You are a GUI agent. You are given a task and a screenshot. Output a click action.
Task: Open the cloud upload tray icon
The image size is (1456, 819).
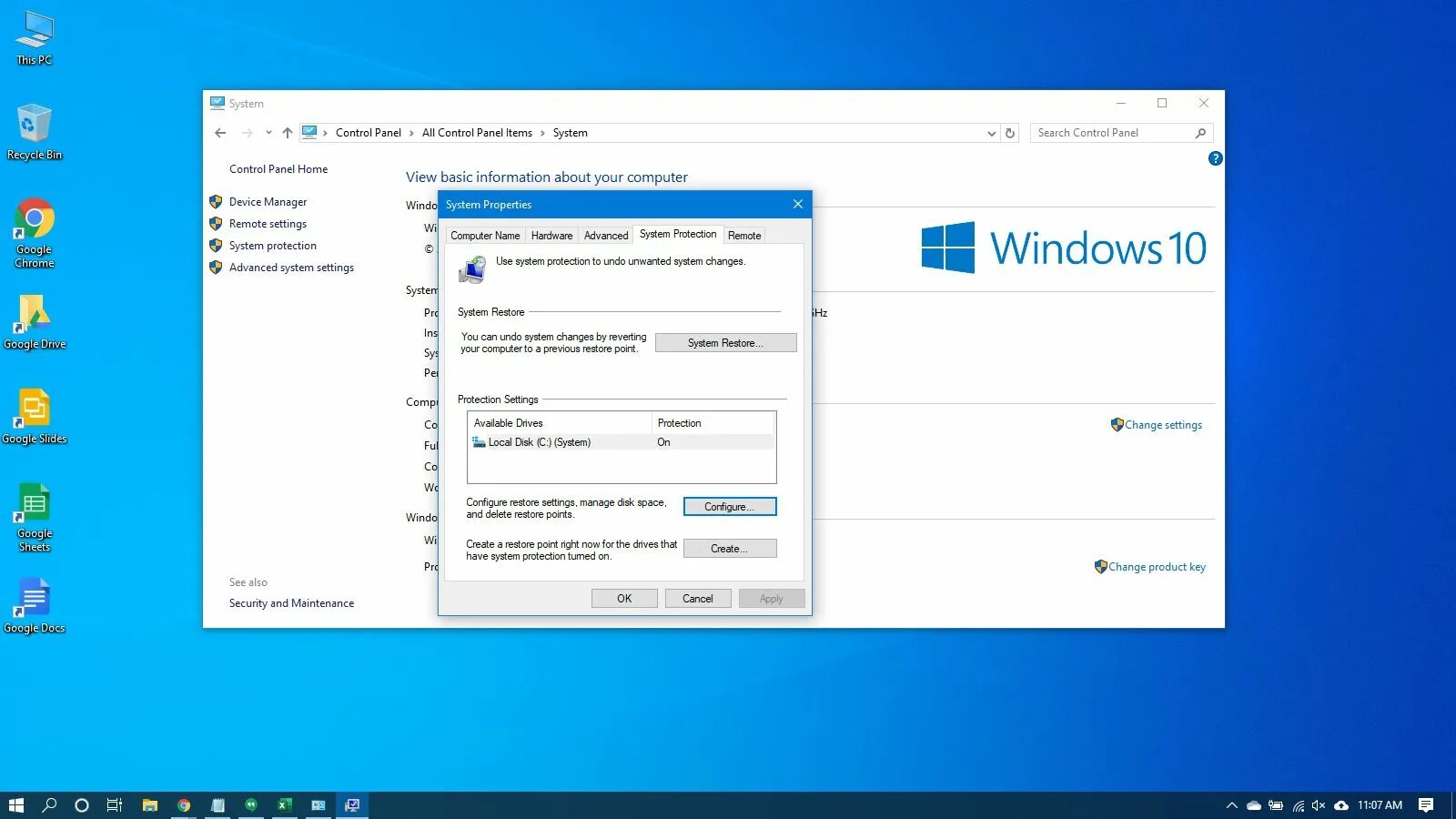click(x=1341, y=805)
